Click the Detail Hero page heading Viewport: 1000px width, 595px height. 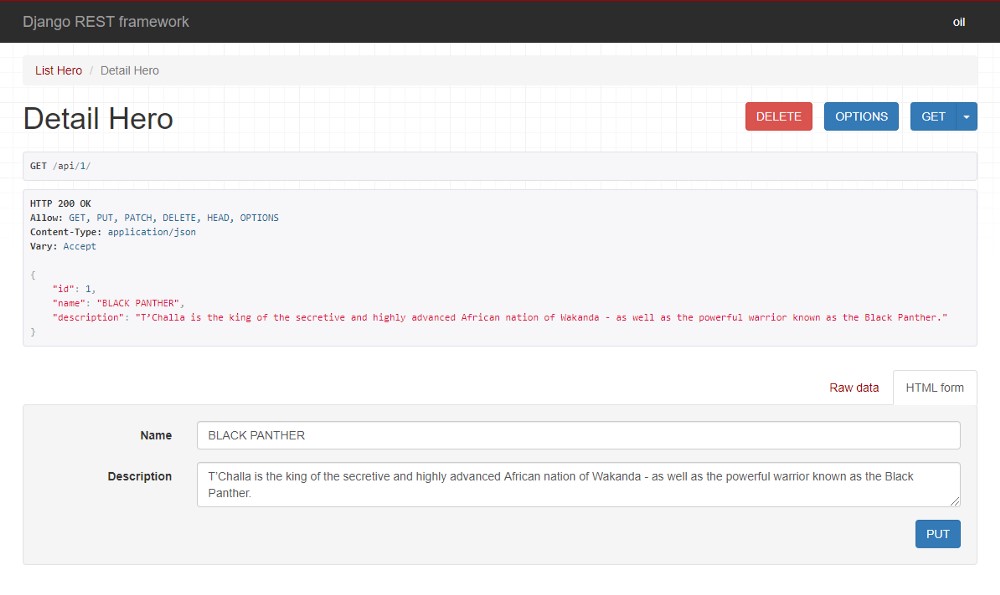click(98, 119)
